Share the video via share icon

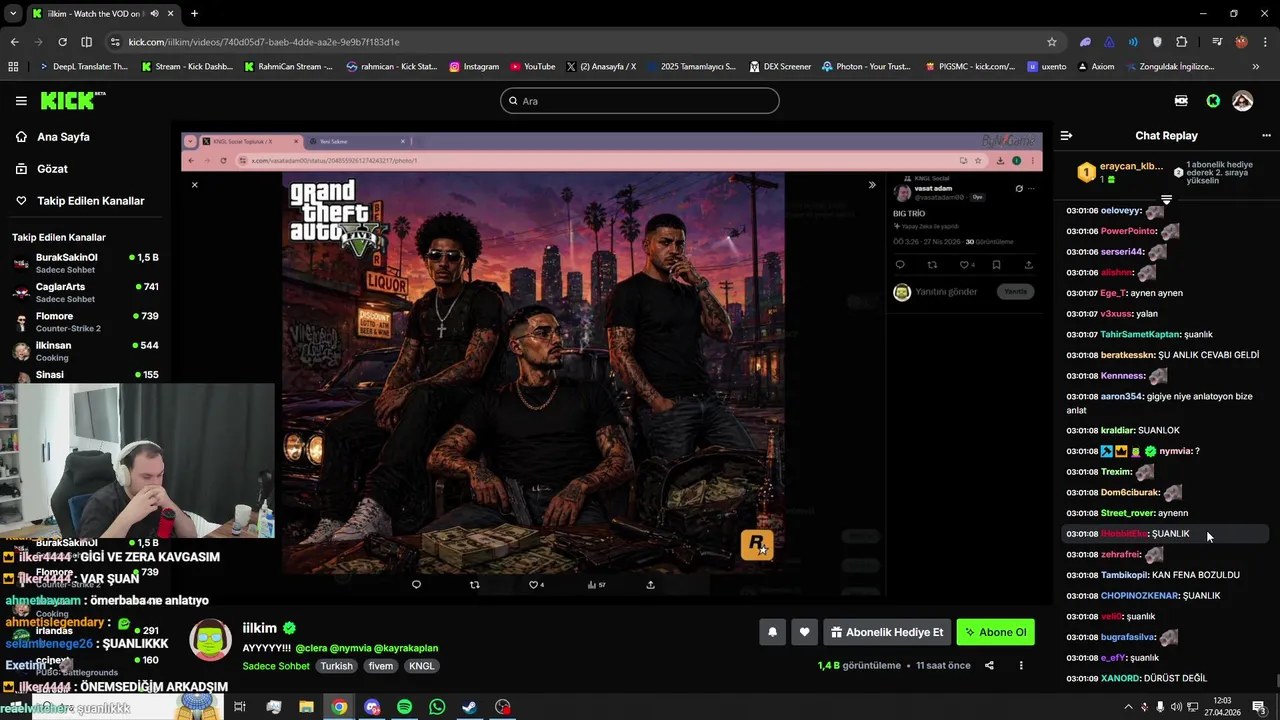989,666
